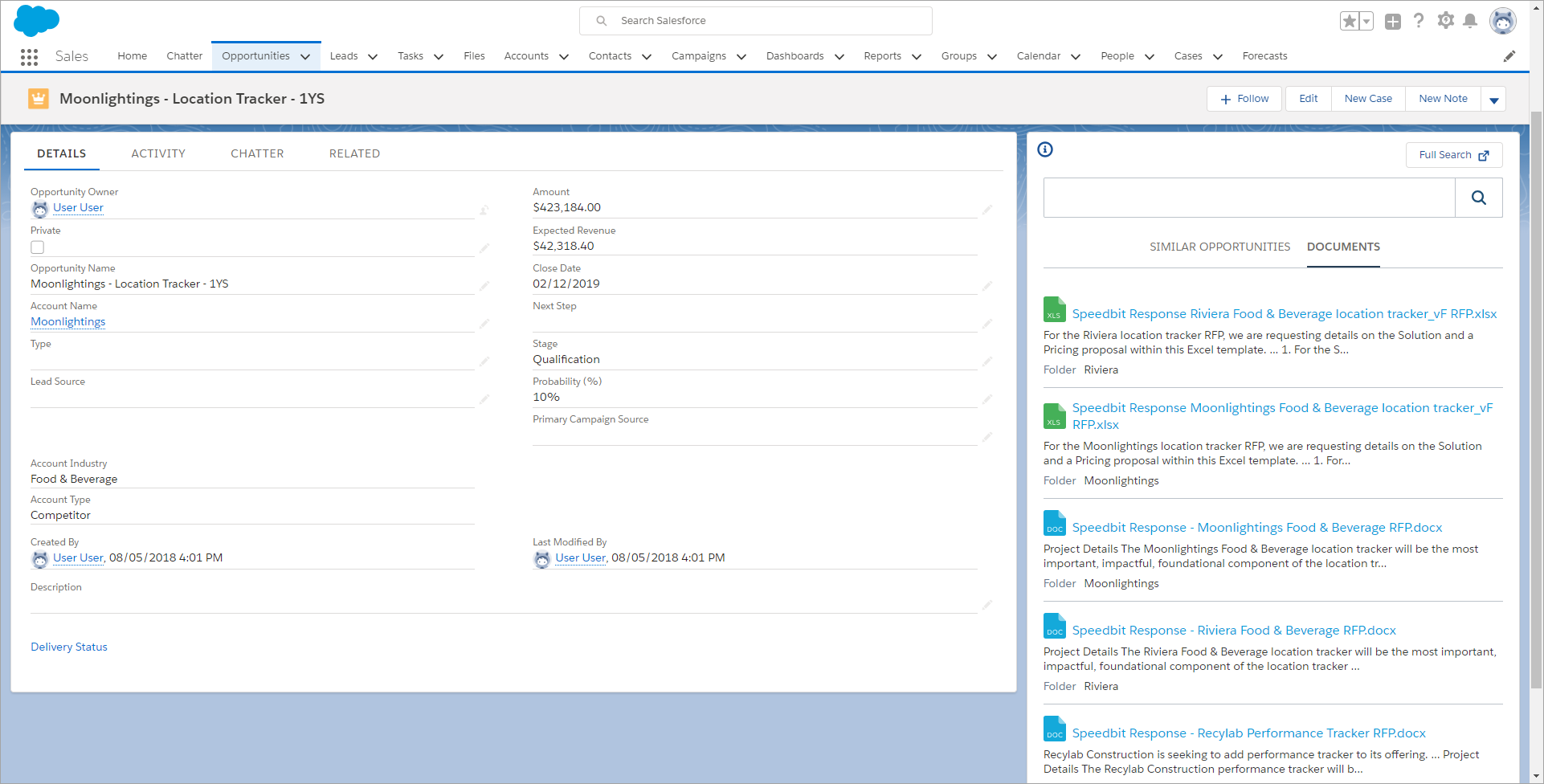Open the Notifications bell
This screenshot has width=1544, height=784.
1470,21
